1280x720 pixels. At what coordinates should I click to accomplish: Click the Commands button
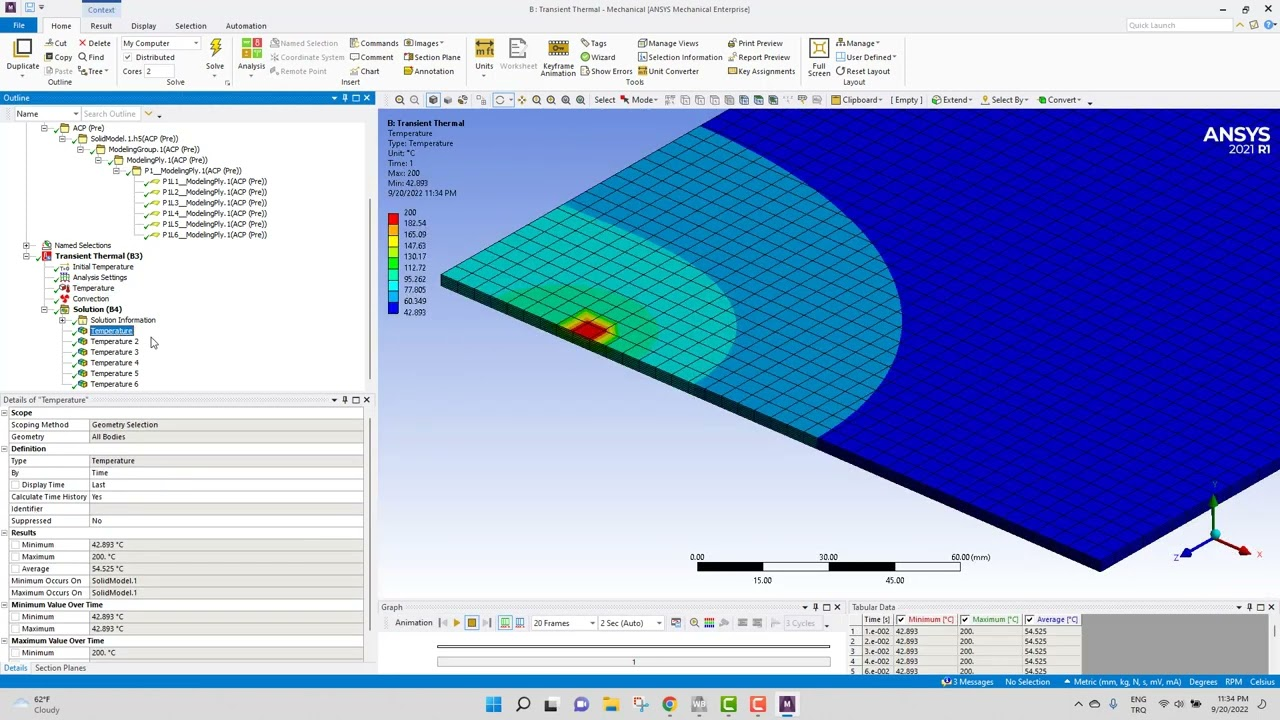click(374, 43)
